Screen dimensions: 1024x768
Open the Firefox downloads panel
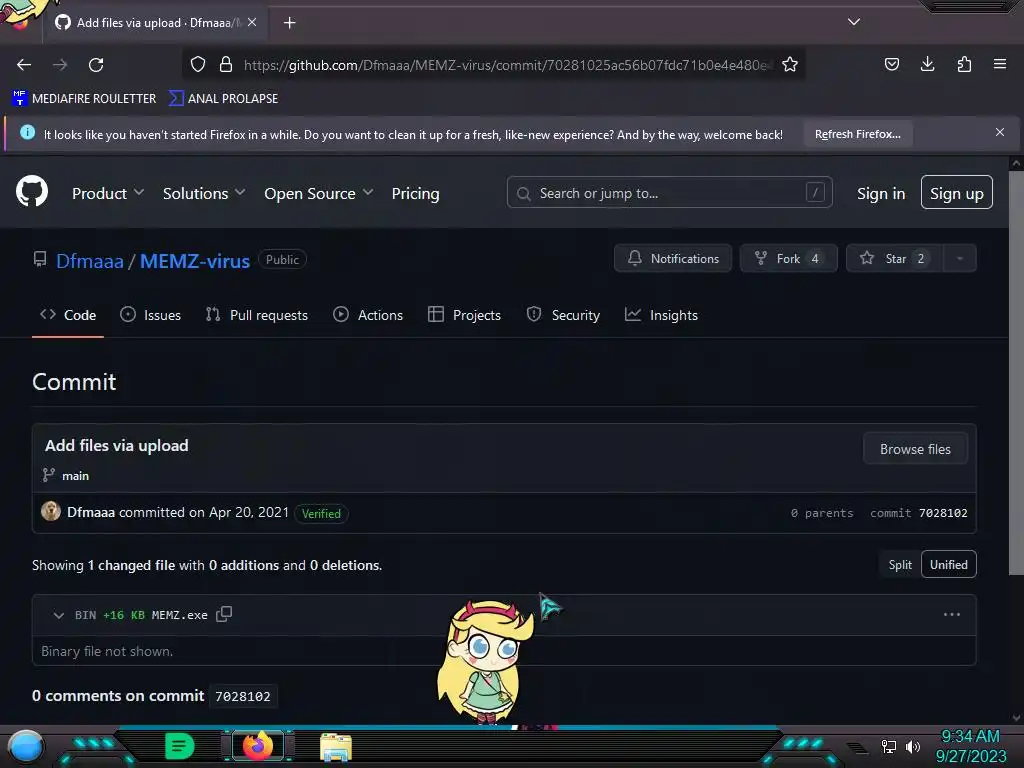pyautogui.click(x=927, y=64)
